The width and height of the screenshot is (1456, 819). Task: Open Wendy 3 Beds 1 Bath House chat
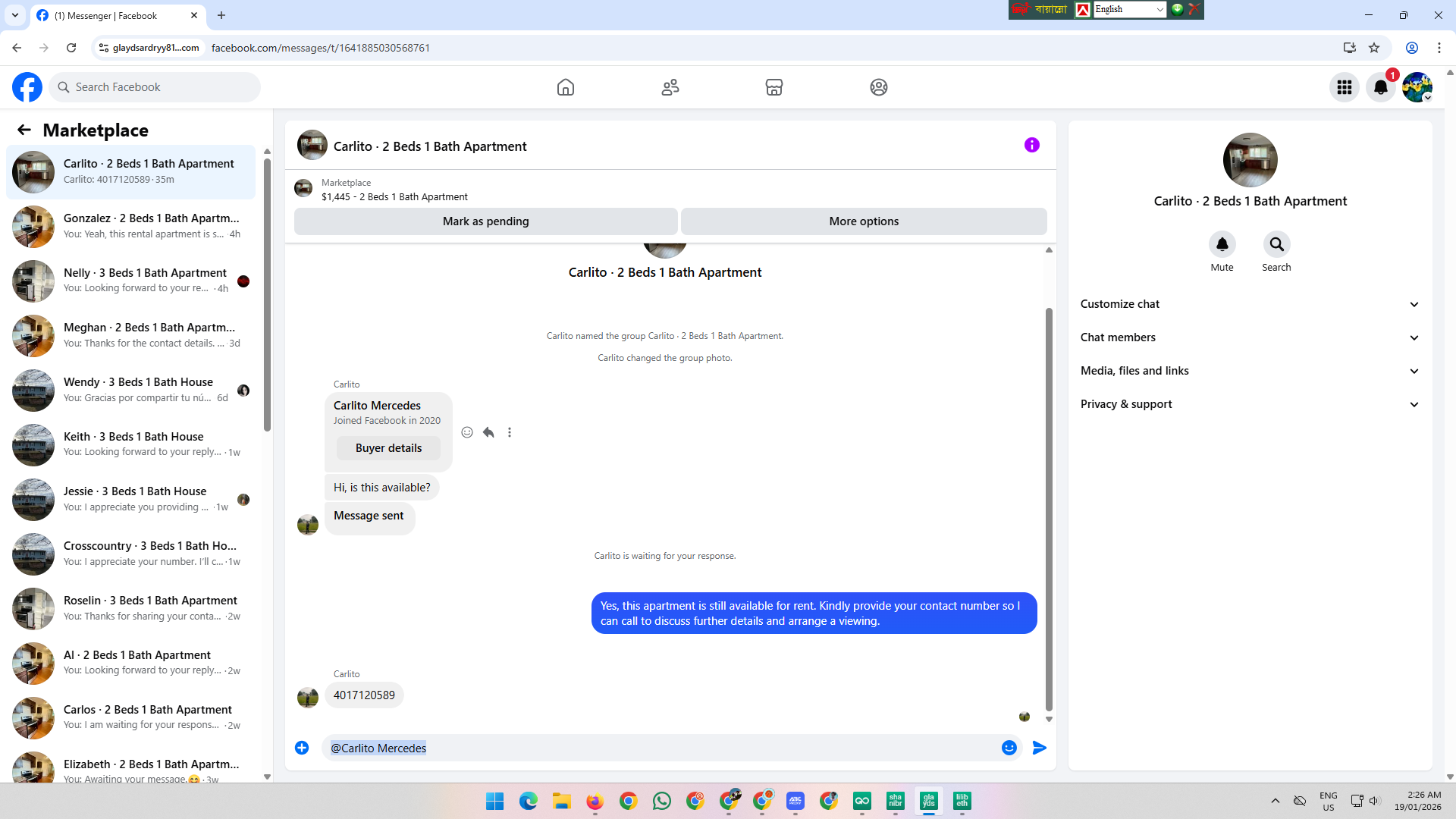[130, 390]
